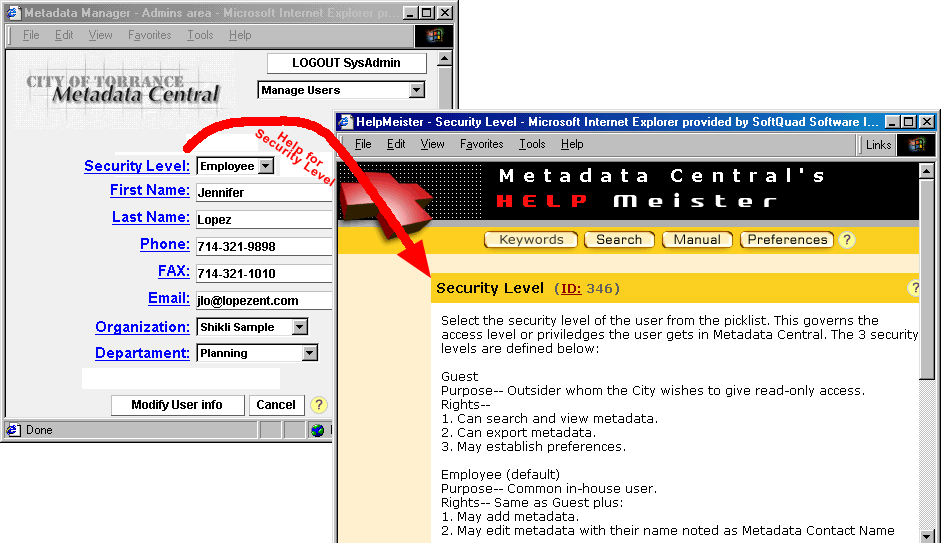Click help icon next to Preferences button
The width and height of the screenshot is (941, 543).
pyautogui.click(x=846, y=240)
